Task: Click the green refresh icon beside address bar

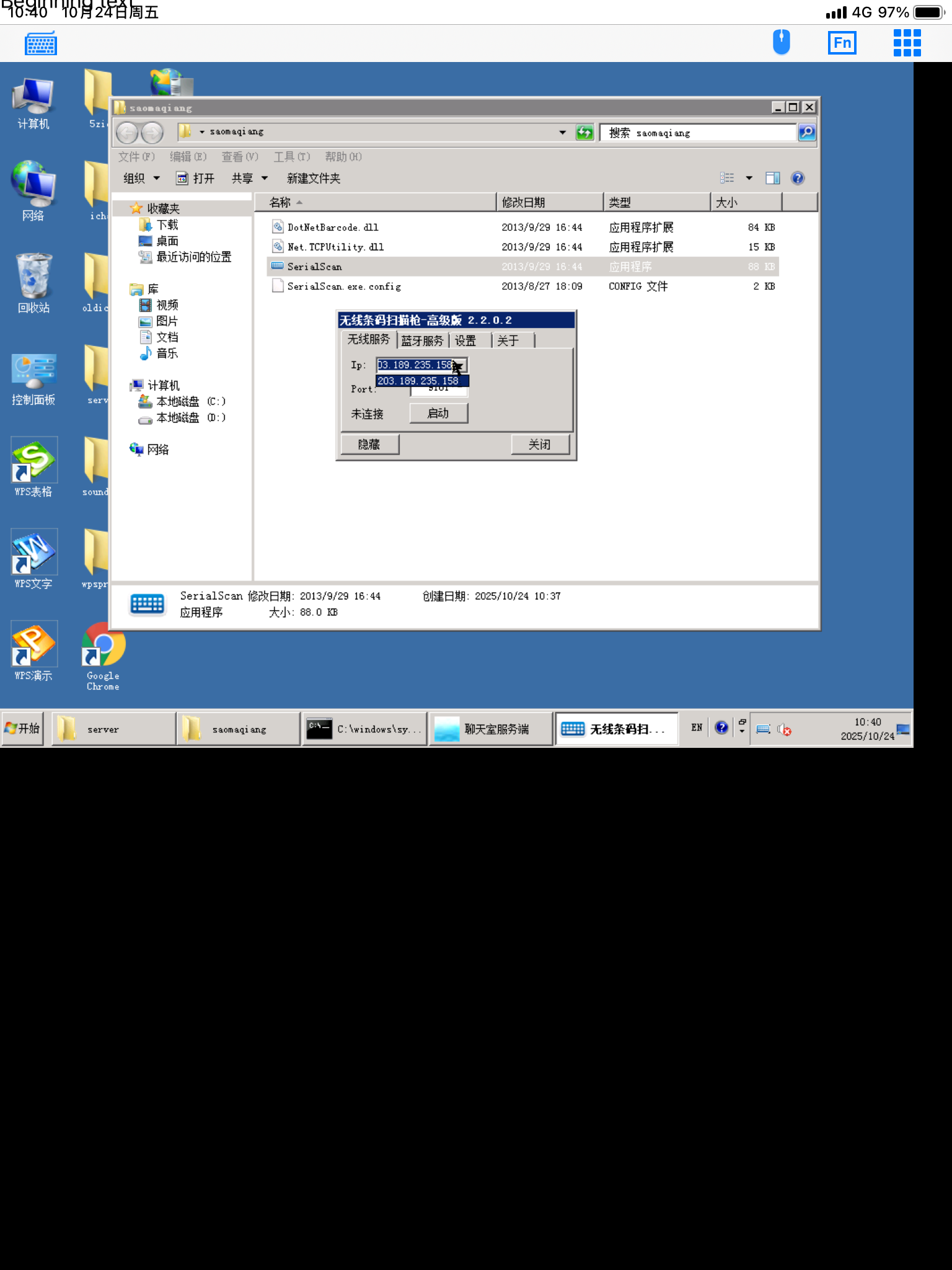Action: pyautogui.click(x=584, y=132)
